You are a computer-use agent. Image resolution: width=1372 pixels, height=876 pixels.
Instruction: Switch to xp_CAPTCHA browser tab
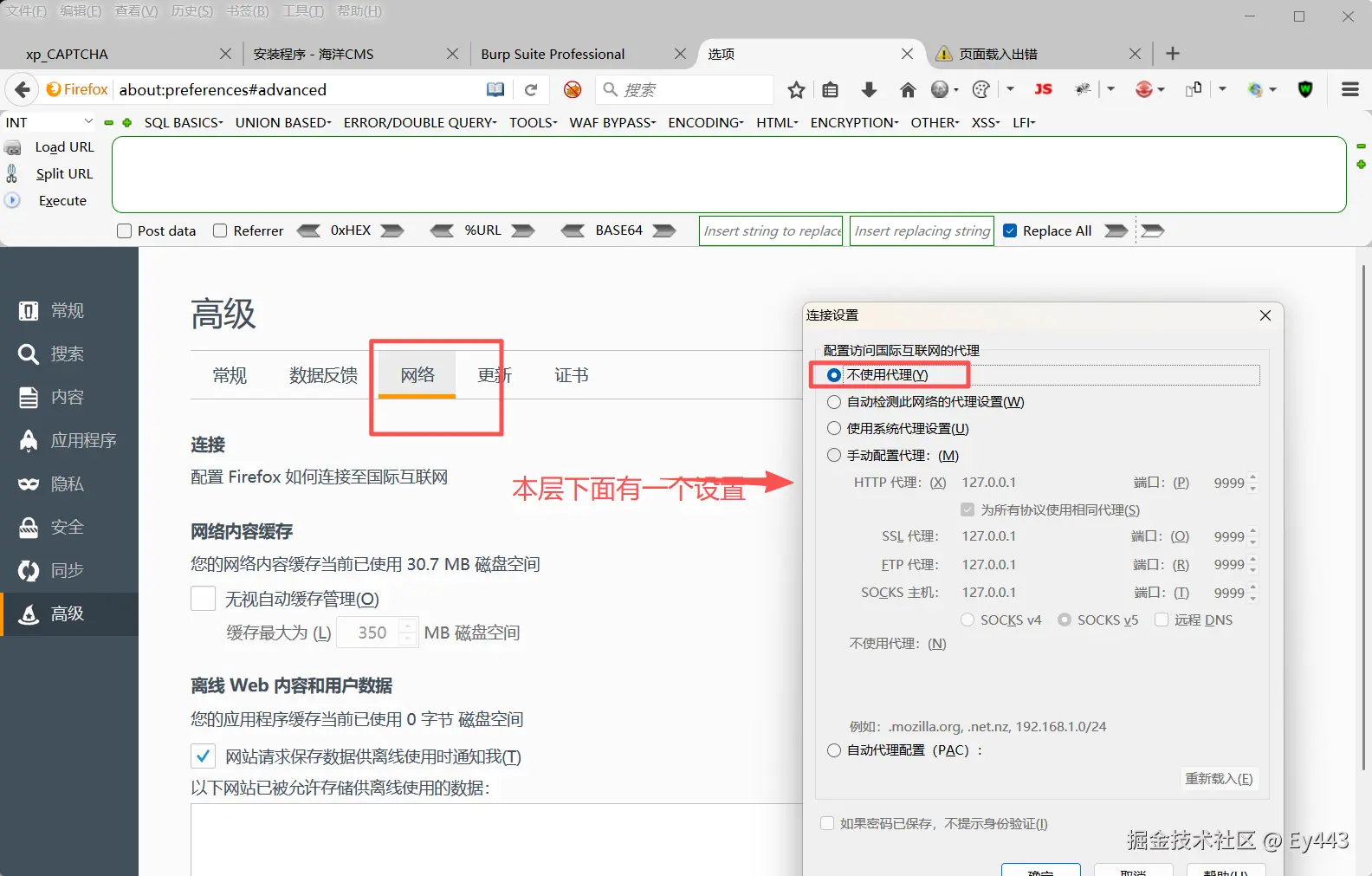121,54
